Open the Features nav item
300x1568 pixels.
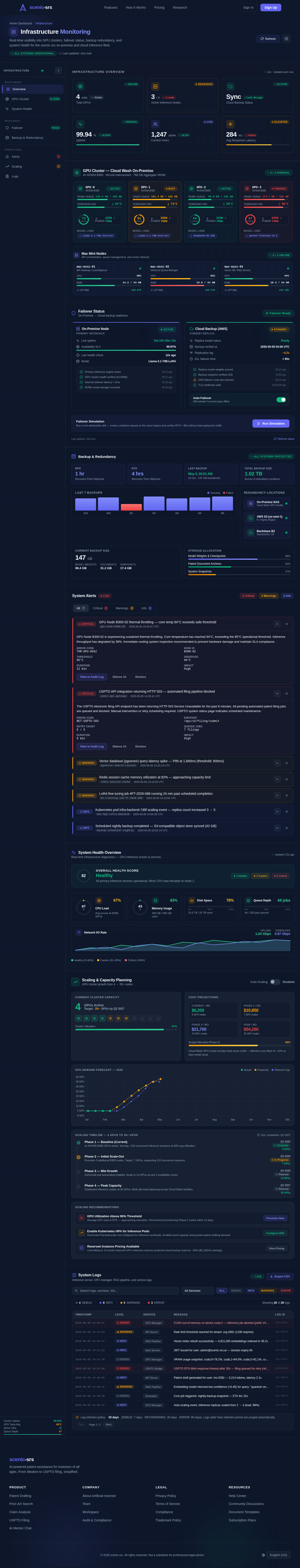click(x=111, y=7)
